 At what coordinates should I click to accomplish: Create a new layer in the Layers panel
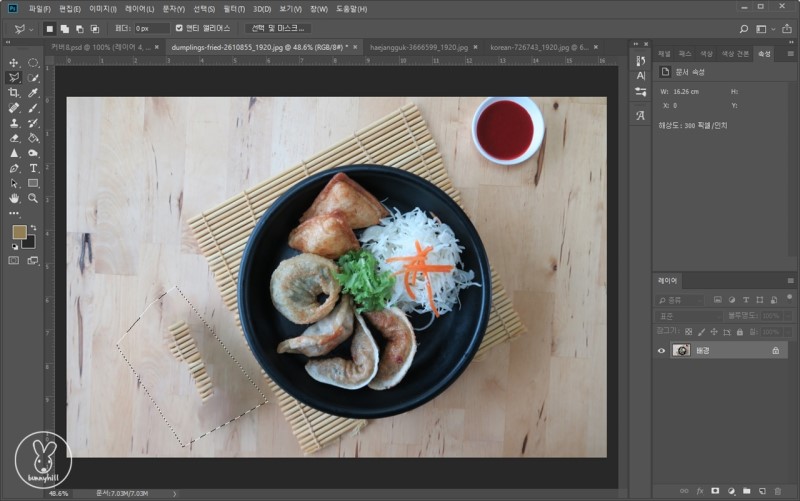pyautogui.click(x=761, y=491)
